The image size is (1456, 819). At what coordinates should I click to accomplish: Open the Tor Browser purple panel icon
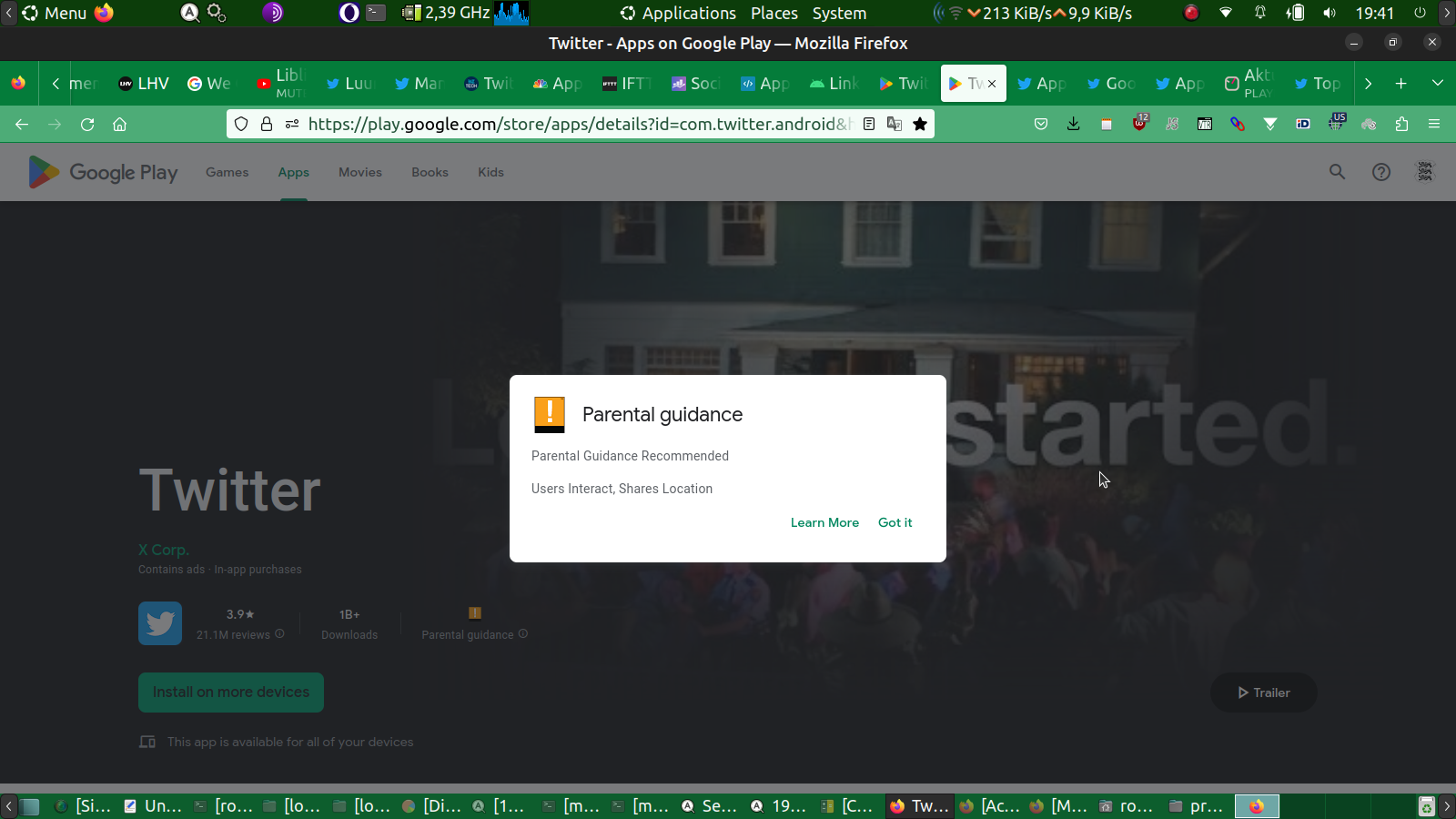coord(273,13)
